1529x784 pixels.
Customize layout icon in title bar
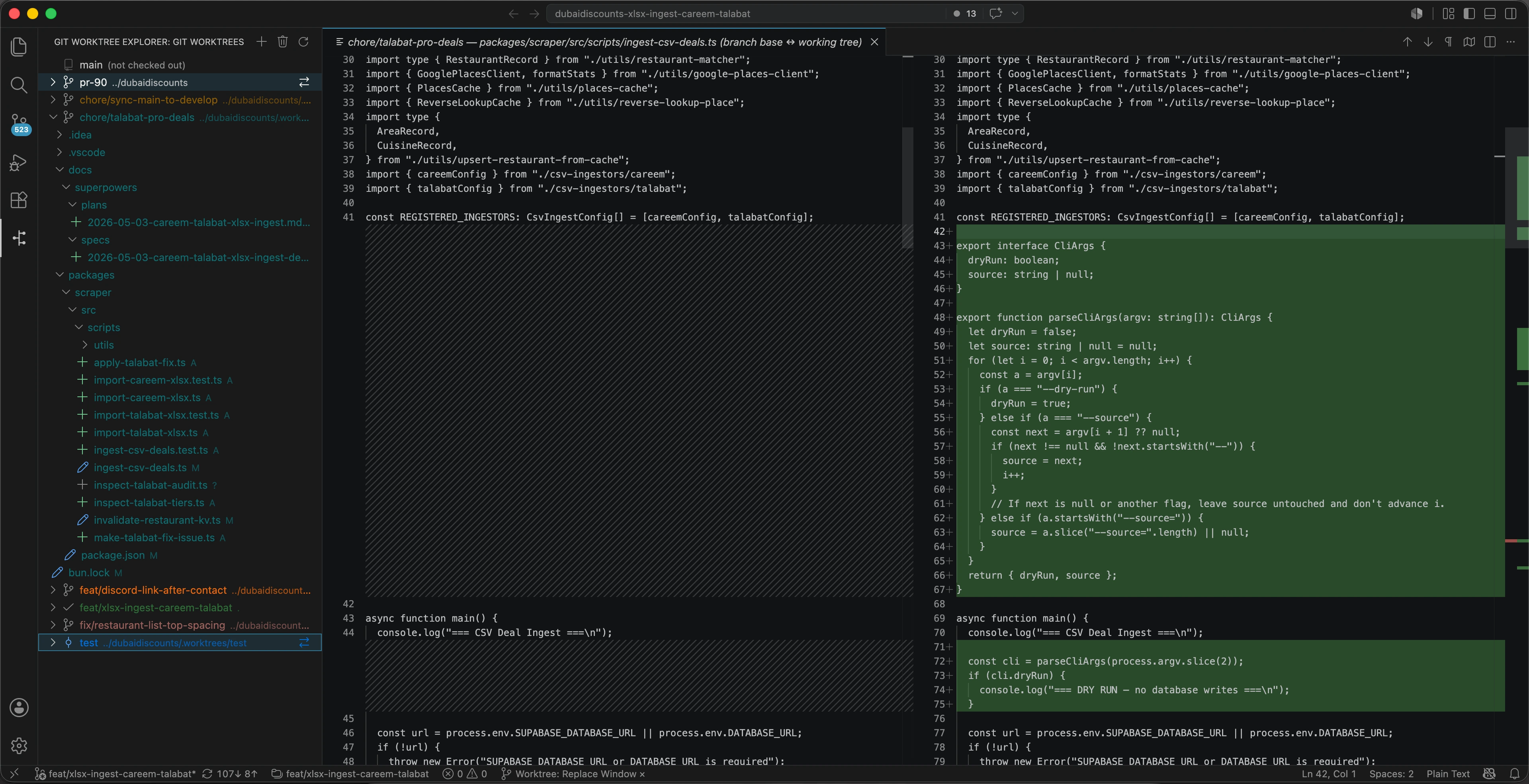tap(1448, 14)
